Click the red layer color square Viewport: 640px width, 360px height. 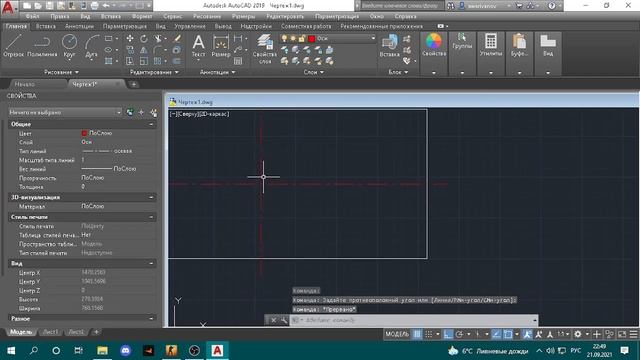coord(312,38)
